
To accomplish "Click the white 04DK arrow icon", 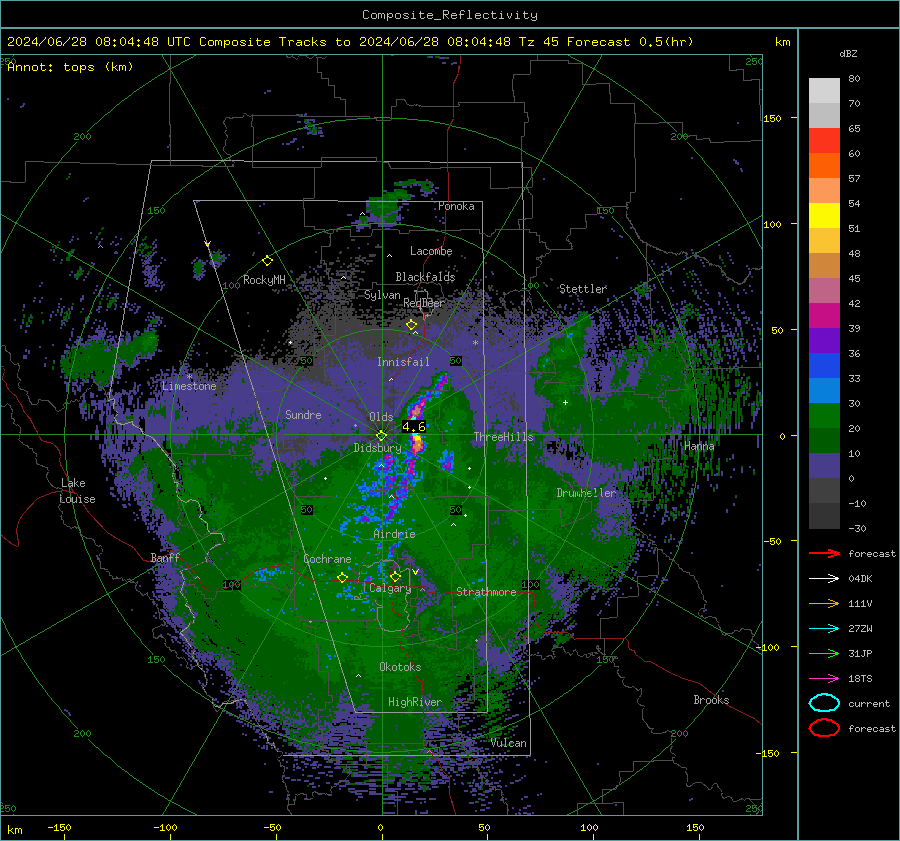I will [824, 579].
